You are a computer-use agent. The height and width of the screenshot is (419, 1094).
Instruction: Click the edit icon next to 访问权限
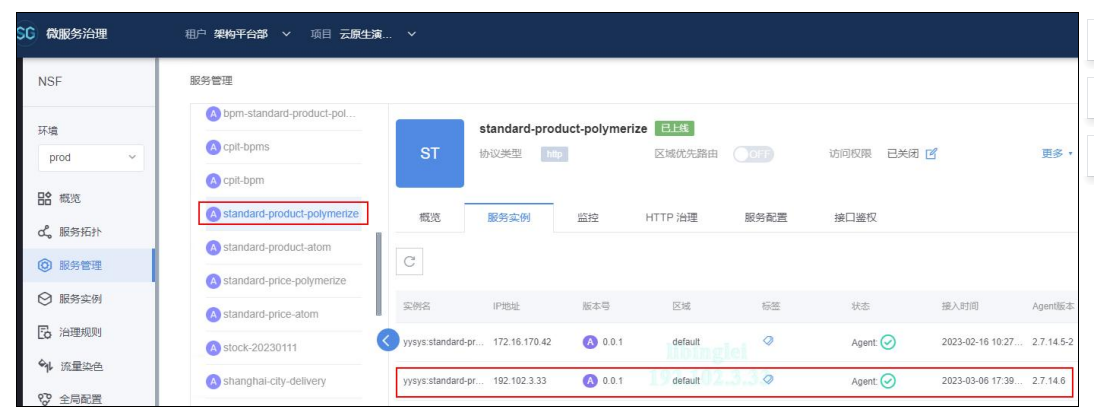931,154
